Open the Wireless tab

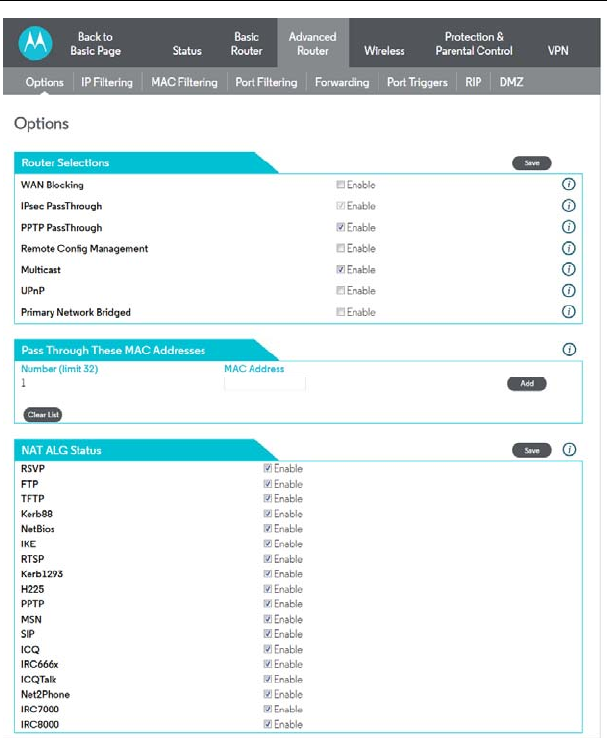[384, 50]
